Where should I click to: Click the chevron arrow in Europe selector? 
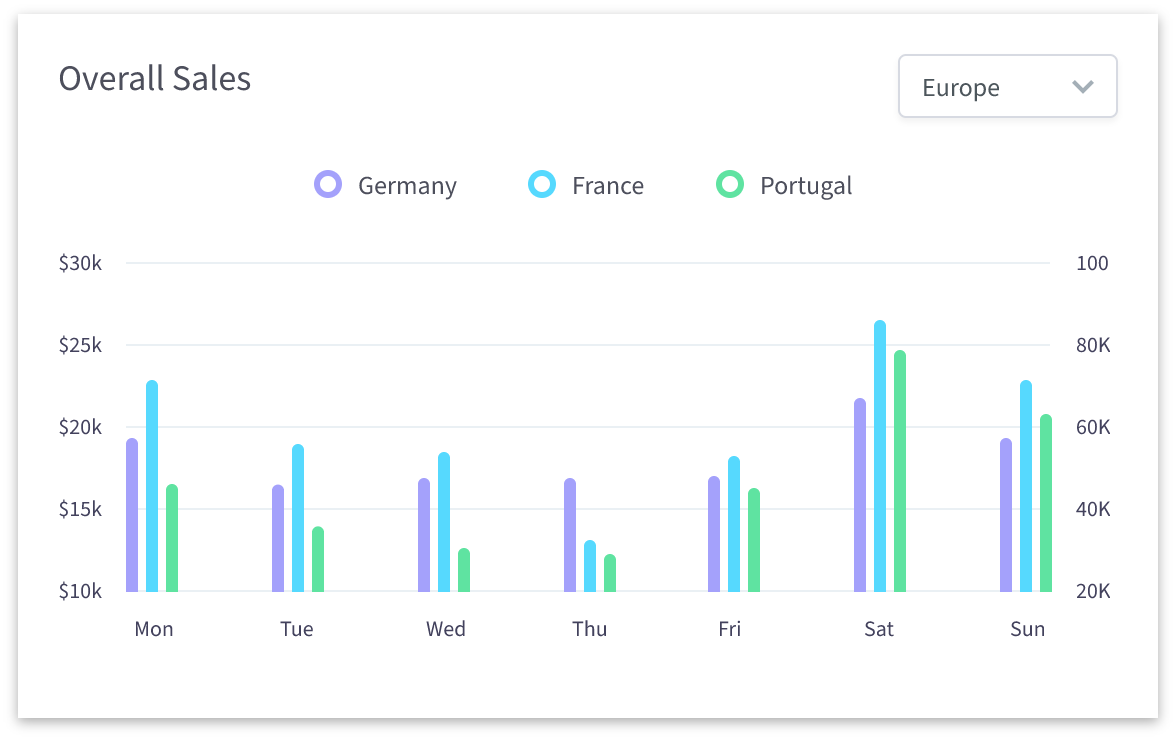pos(1082,87)
